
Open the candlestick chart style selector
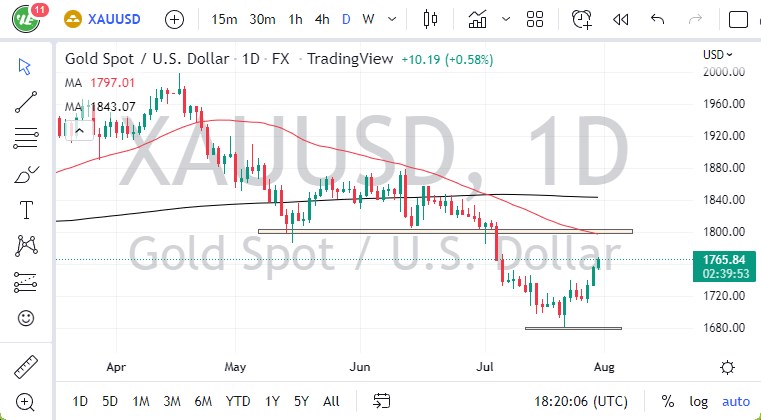431,19
